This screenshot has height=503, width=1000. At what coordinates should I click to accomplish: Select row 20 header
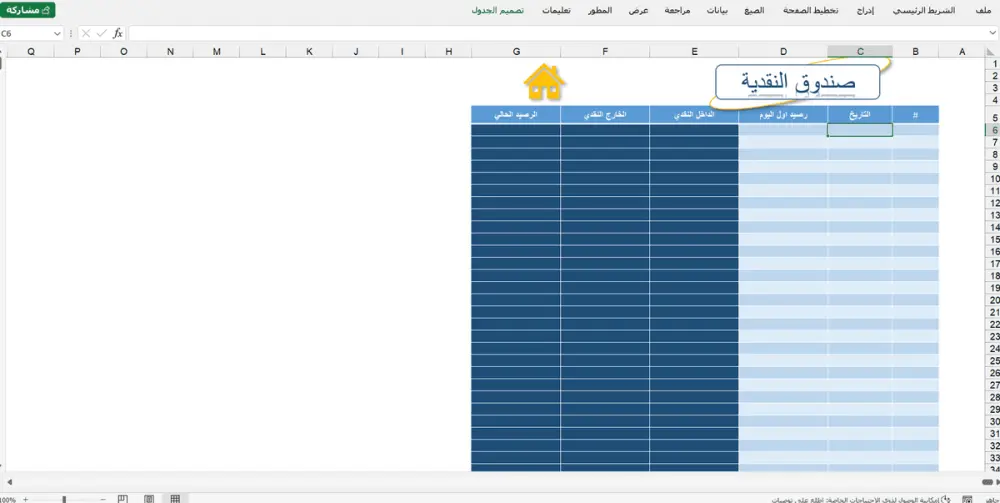point(994,300)
